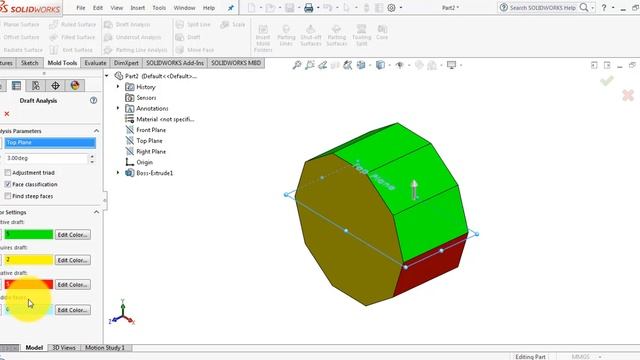Click the New document icon

coord(251,8)
